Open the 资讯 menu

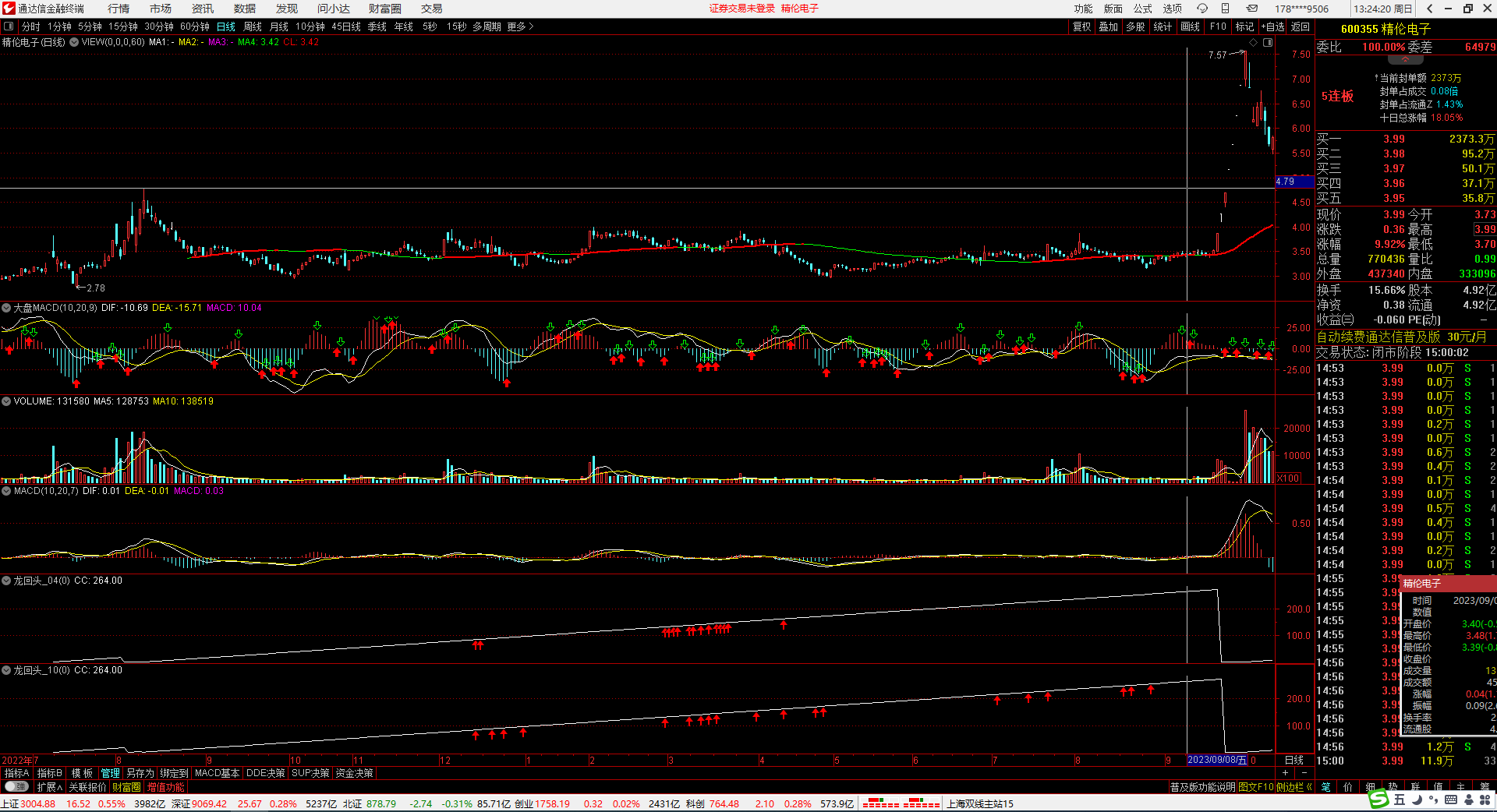(x=203, y=9)
